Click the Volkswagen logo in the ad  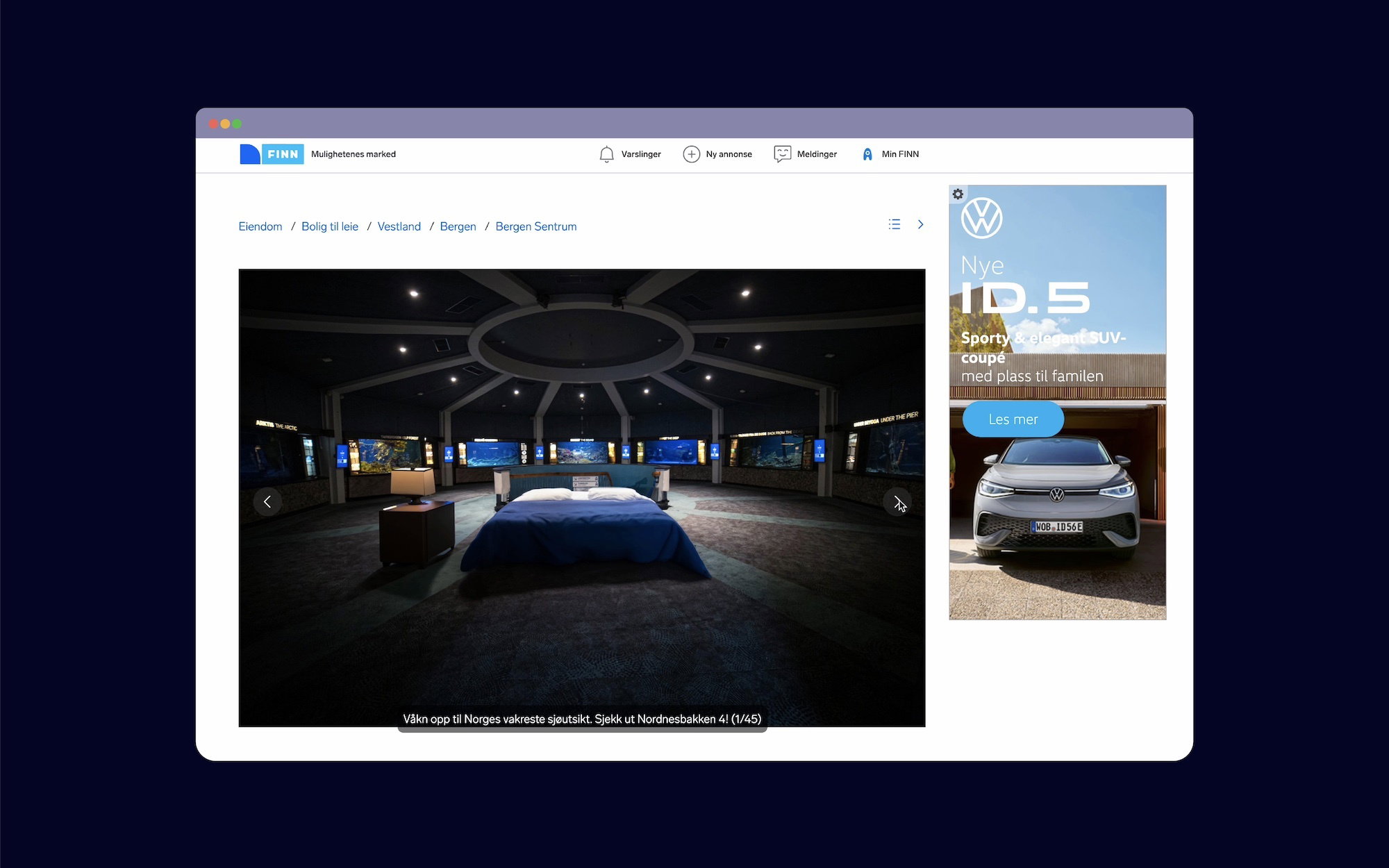(x=981, y=218)
